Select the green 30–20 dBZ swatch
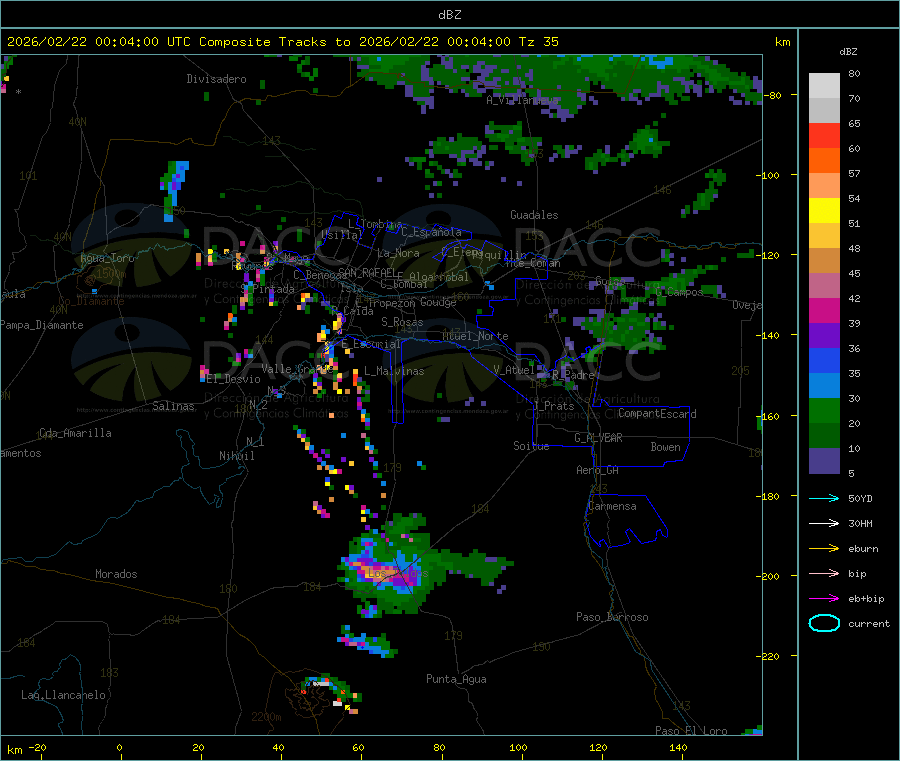Image resolution: width=900 pixels, height=761 pixels. click(824, 410)
